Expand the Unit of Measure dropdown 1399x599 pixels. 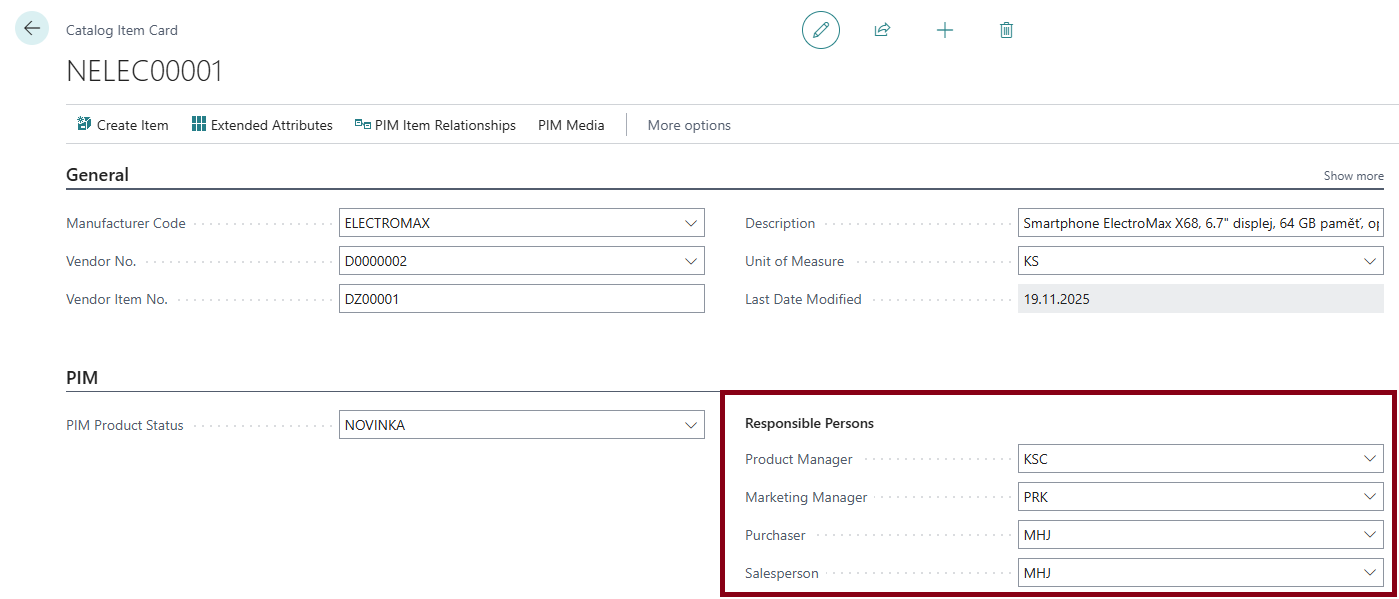1370,261
